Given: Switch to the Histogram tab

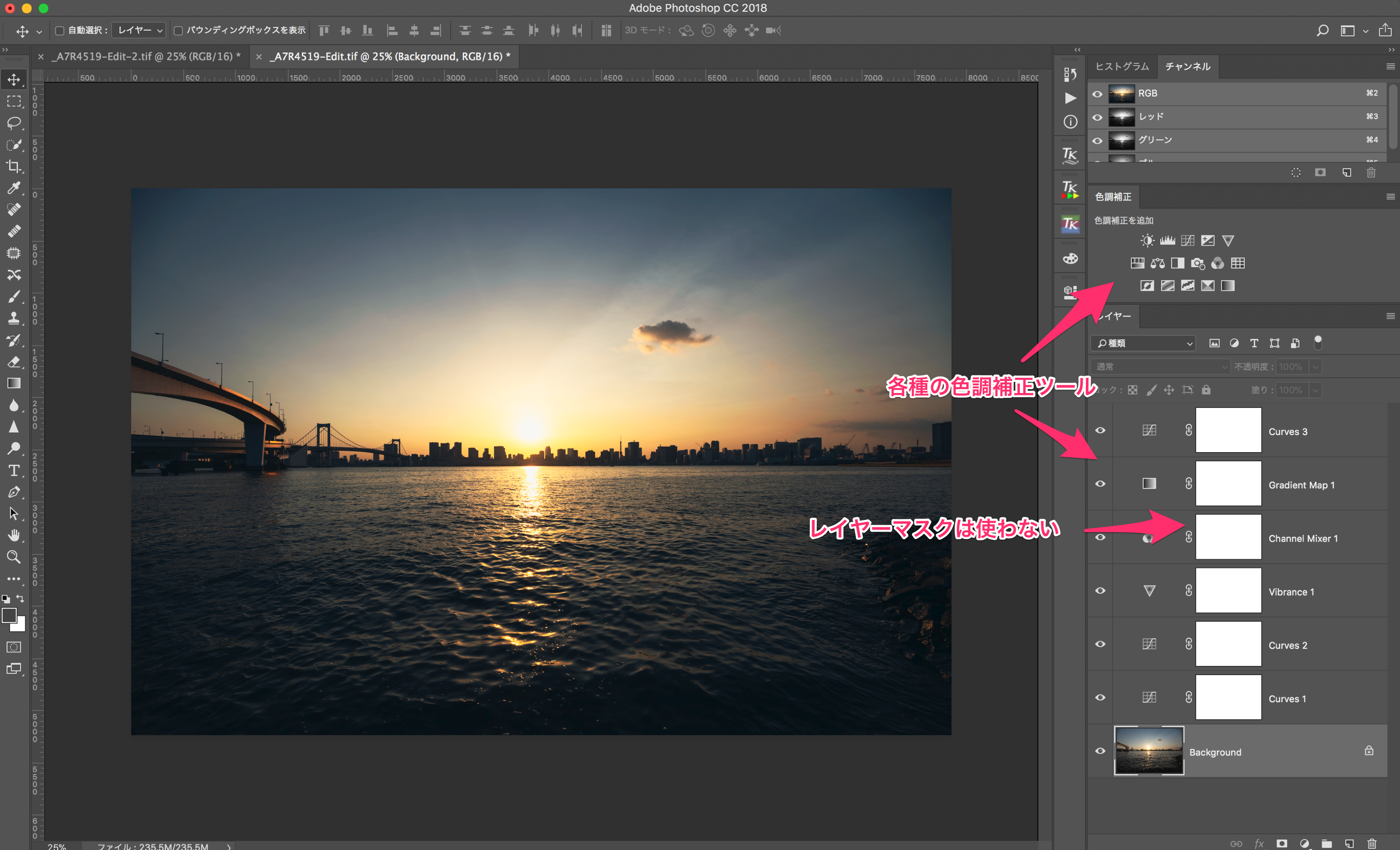Looking at the screenshot, I should click(x=1122, y=66).
